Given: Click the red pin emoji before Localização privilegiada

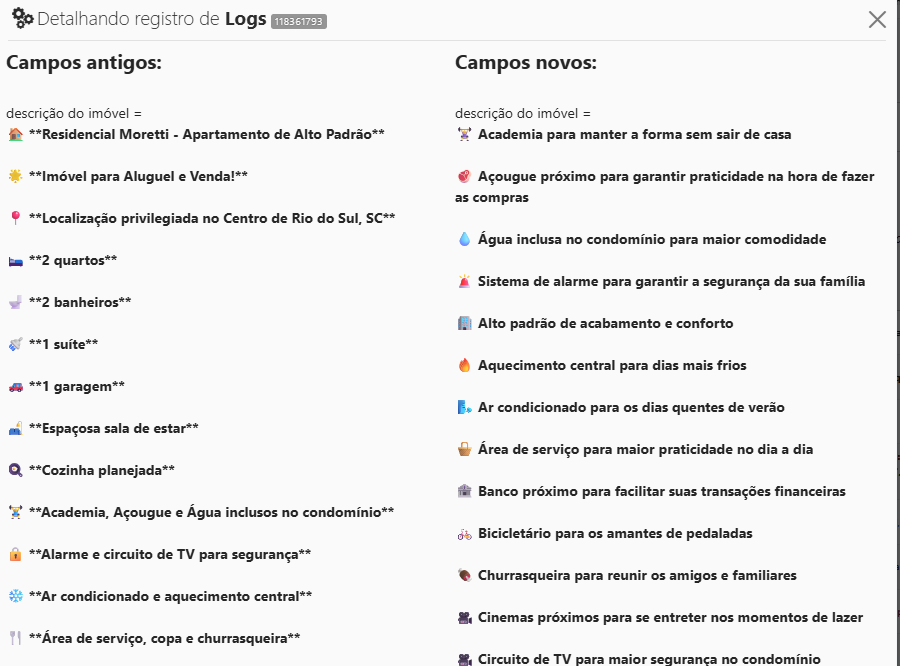Looking at the screenshot, I should (15, 218).
